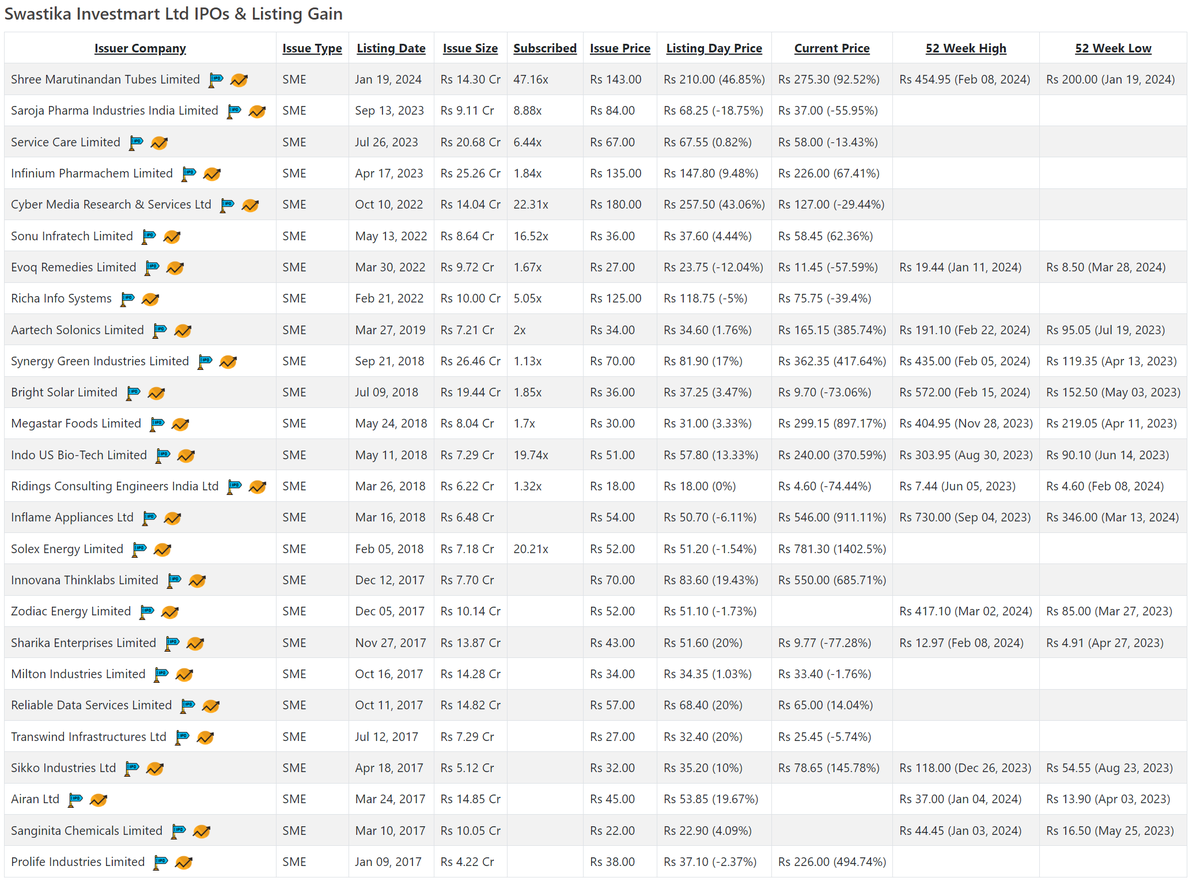Screen dimensions: 1200x885
Task: Open the trend chart icon for Aartech Solonics Limited
Action: tap(182, 330)
